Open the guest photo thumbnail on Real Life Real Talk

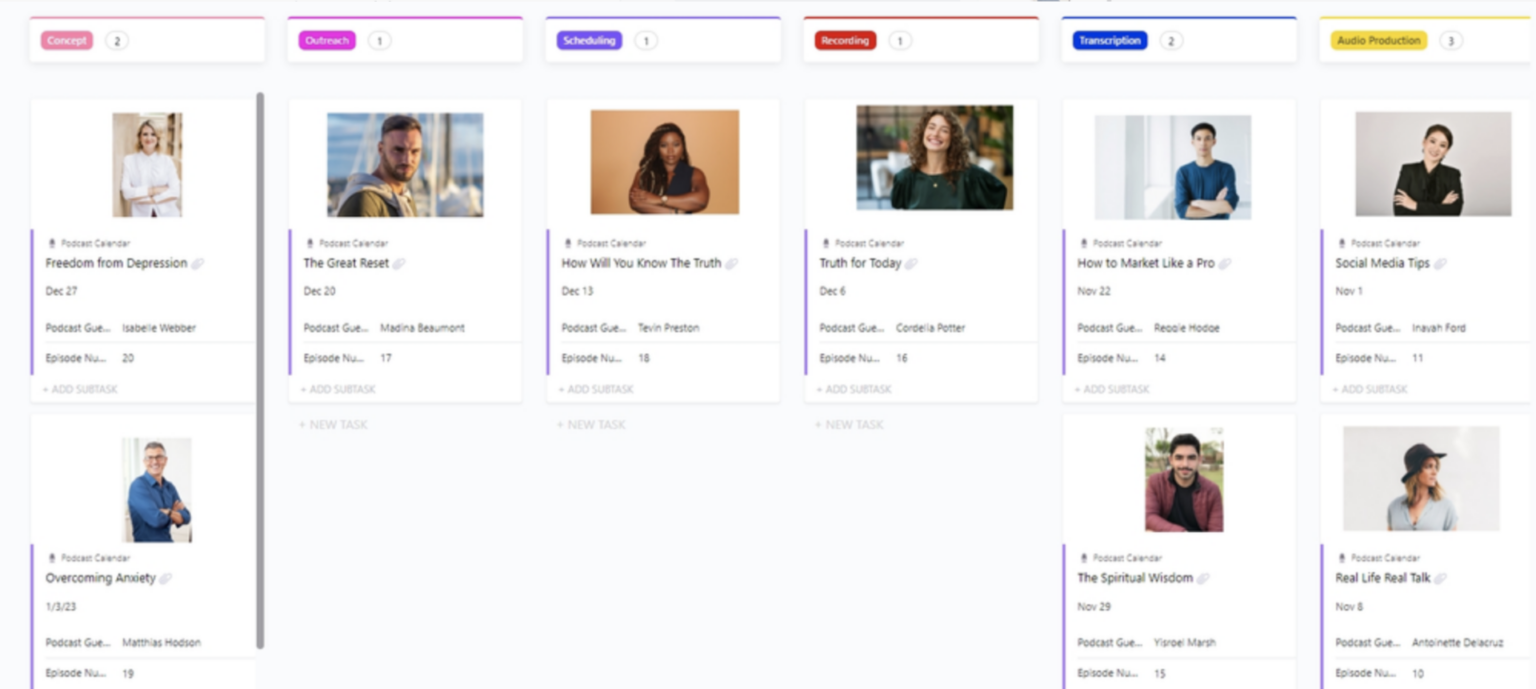1420,479
